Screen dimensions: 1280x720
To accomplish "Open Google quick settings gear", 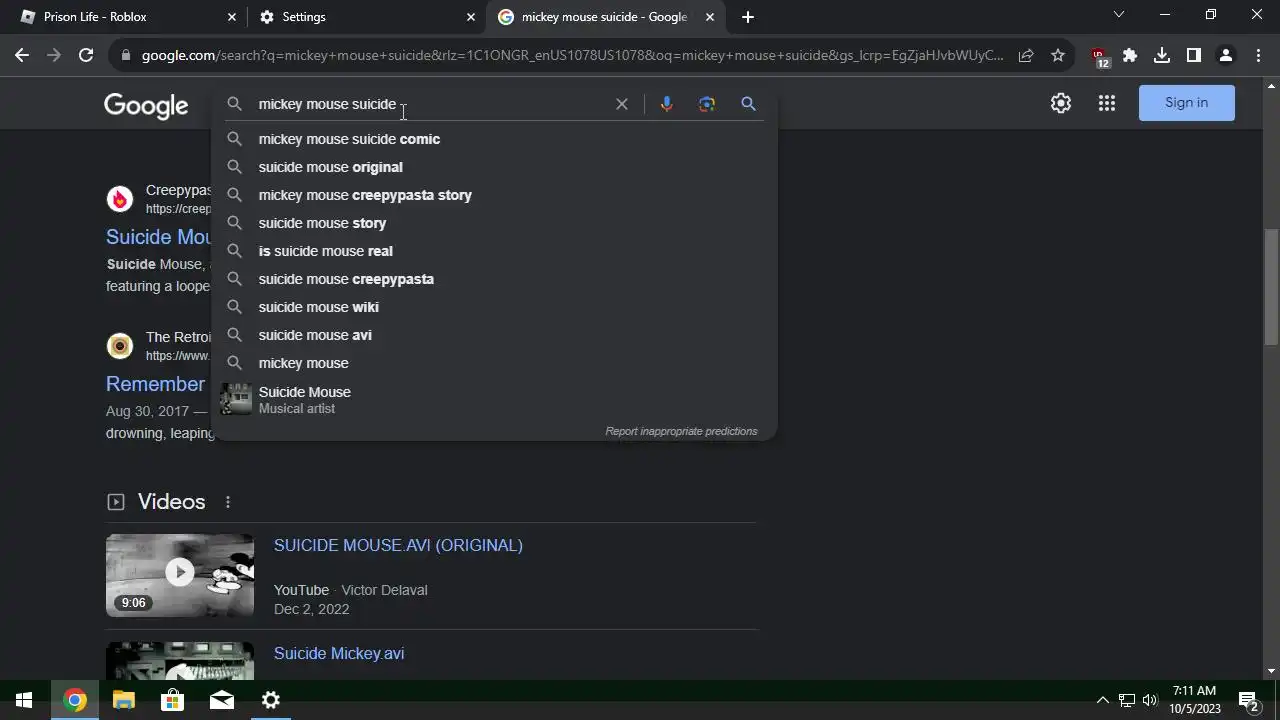I will 1061,103.
